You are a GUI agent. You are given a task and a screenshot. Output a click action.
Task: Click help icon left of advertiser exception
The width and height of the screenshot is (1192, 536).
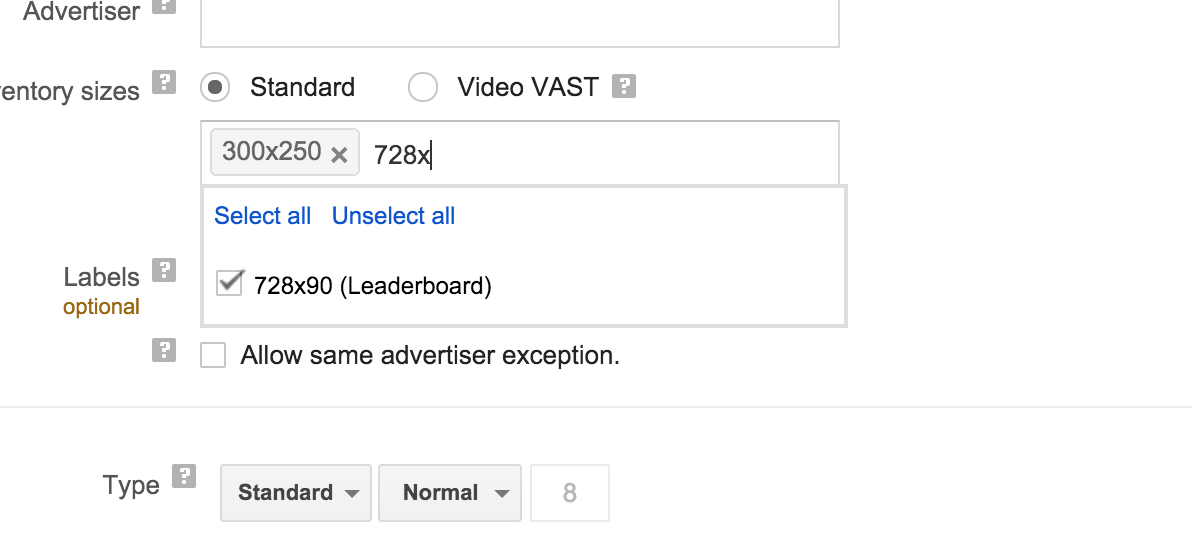coord(164,350)
